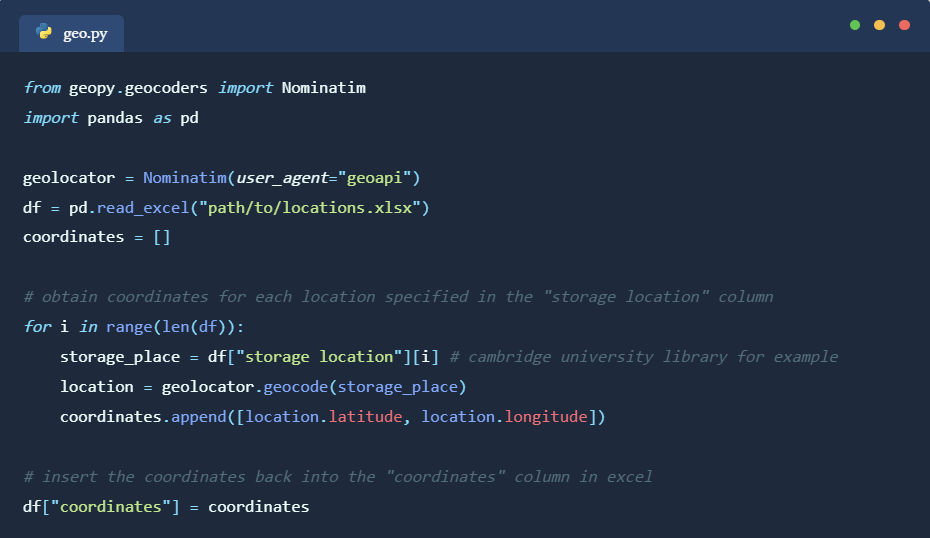The height and width of the screenshot is (538, 930).
Task: Click the yellow dot window control
Action: (x=880, y=25)
